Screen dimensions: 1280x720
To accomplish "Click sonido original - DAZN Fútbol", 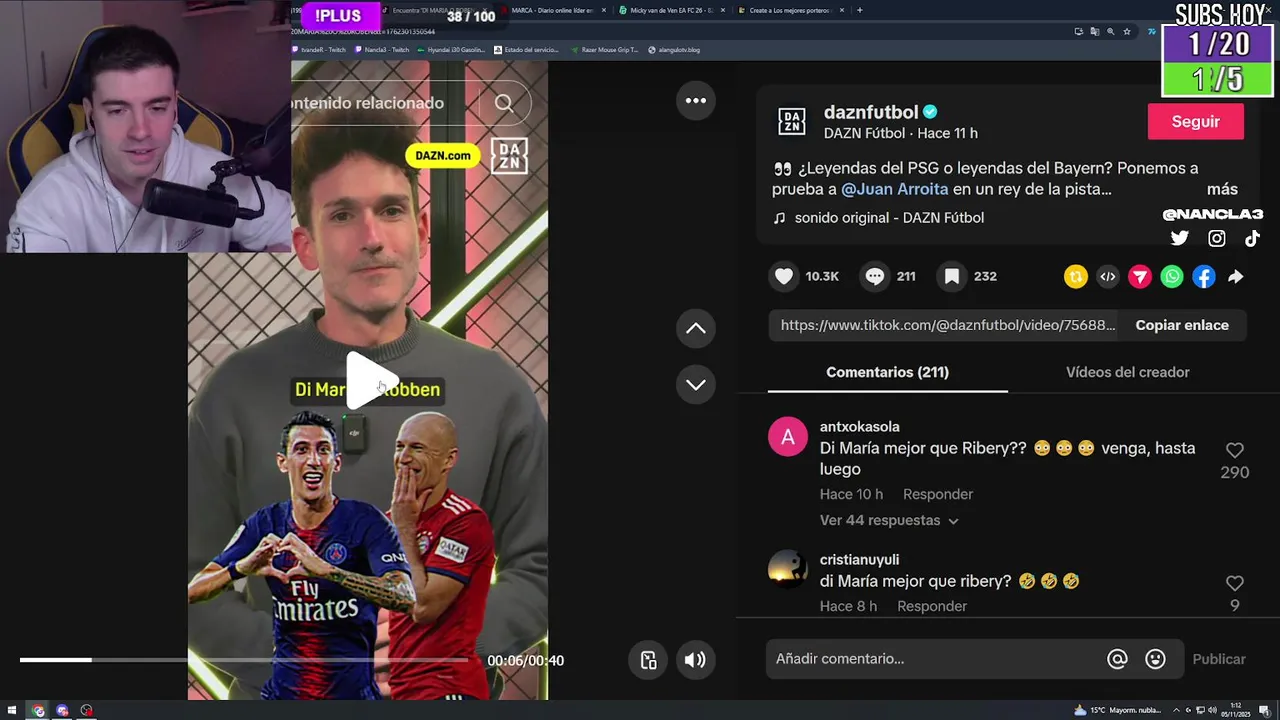I will click(x=889, y=218).
